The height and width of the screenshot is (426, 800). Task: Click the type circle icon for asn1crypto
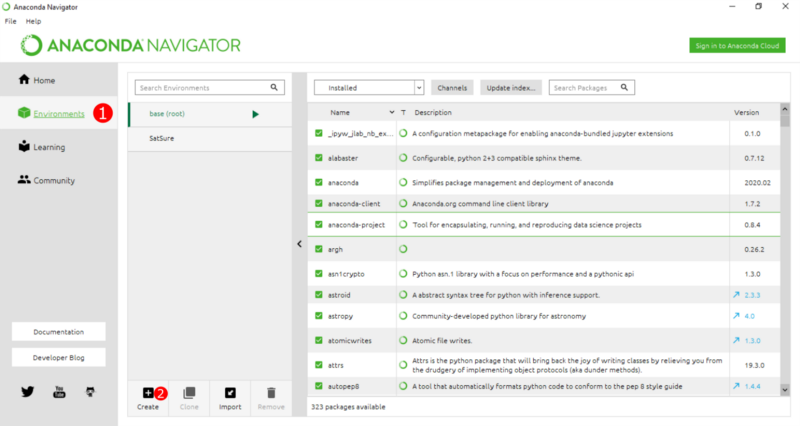tap(403, 273)
